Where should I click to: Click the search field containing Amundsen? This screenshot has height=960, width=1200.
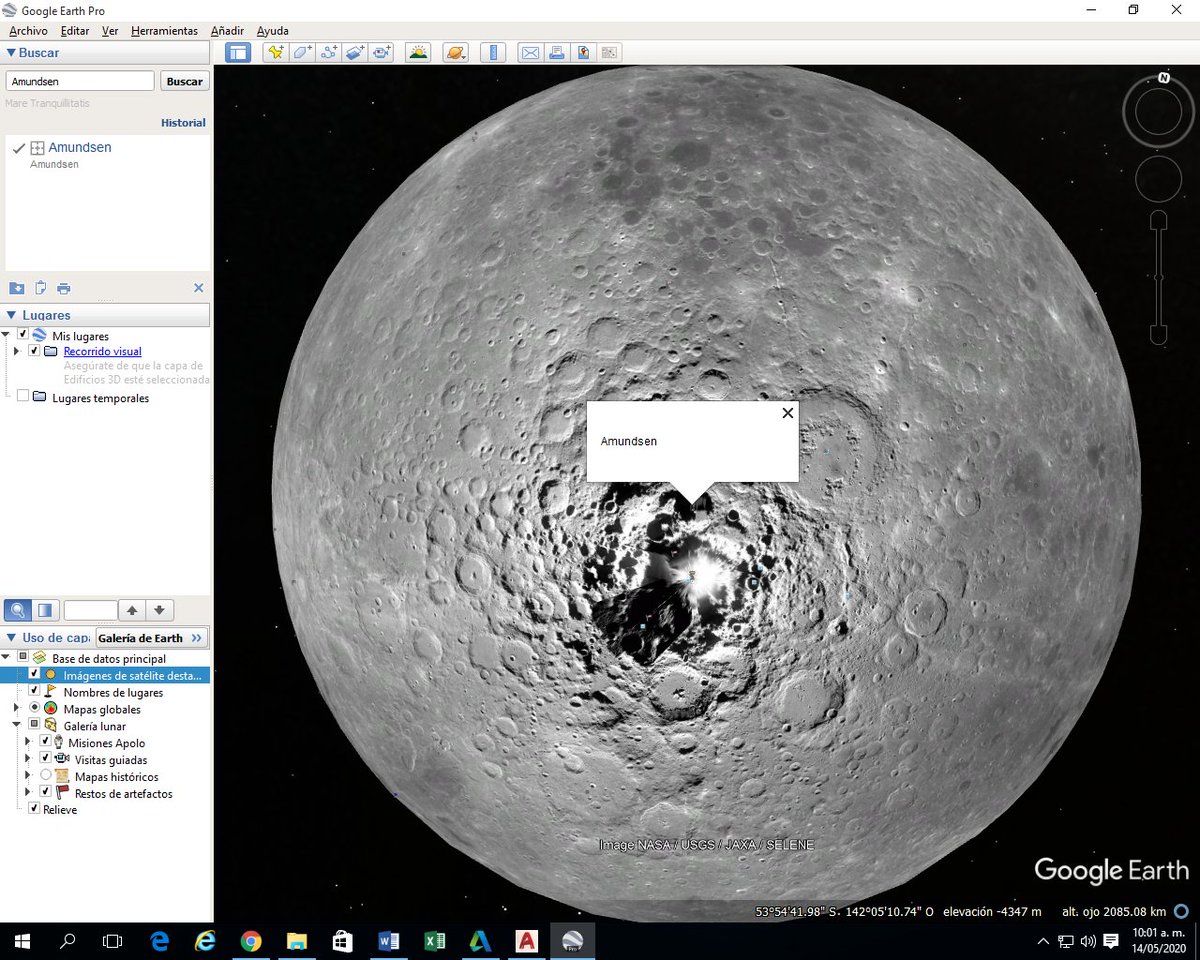pyautogui.click(x=80, y=81)
